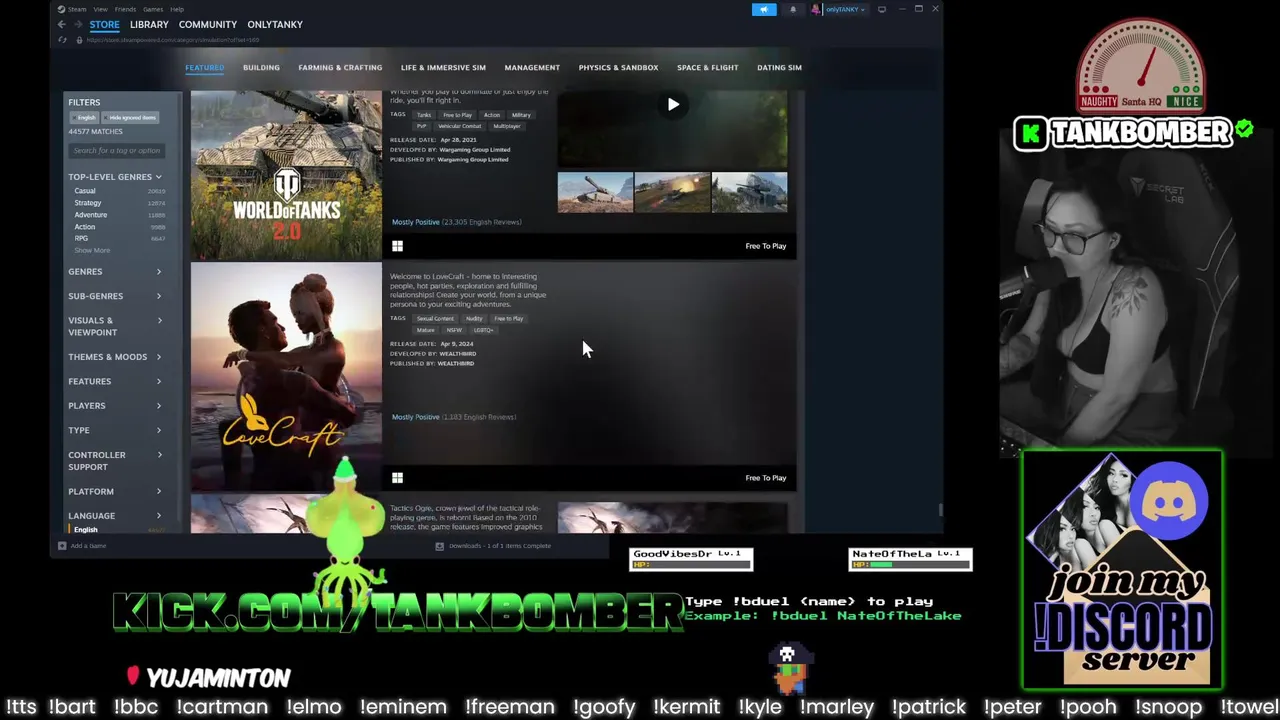Click Windows platform icon on LoveCraft
The image size is (1280, 720).
(397, 478)
